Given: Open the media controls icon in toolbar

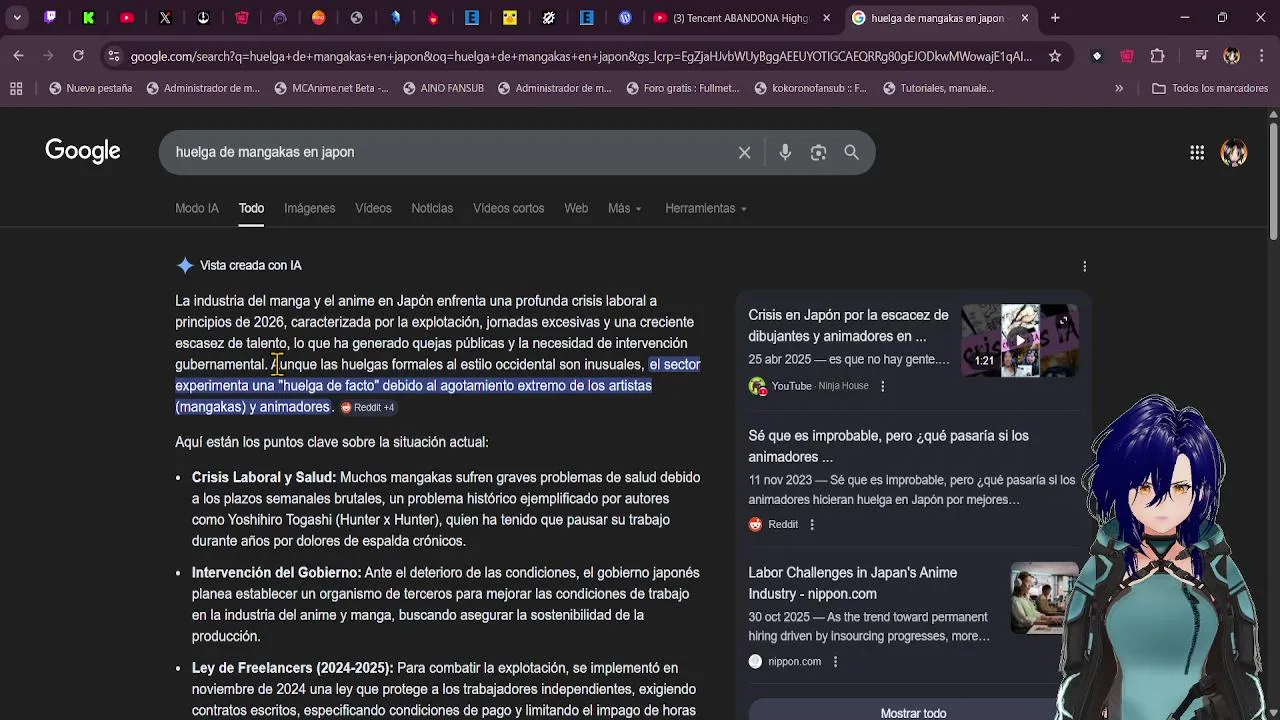Looking at the screenshot, I should pyautogui.click(x=1201, y=56).
